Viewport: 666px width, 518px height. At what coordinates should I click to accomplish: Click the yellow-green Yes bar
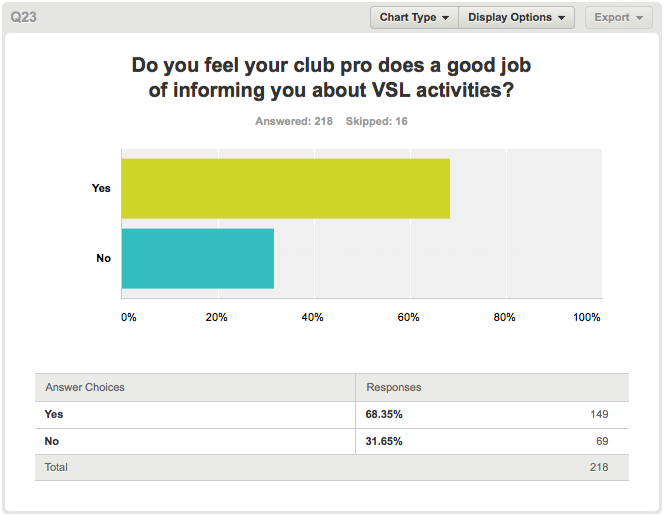click(286, 189)
